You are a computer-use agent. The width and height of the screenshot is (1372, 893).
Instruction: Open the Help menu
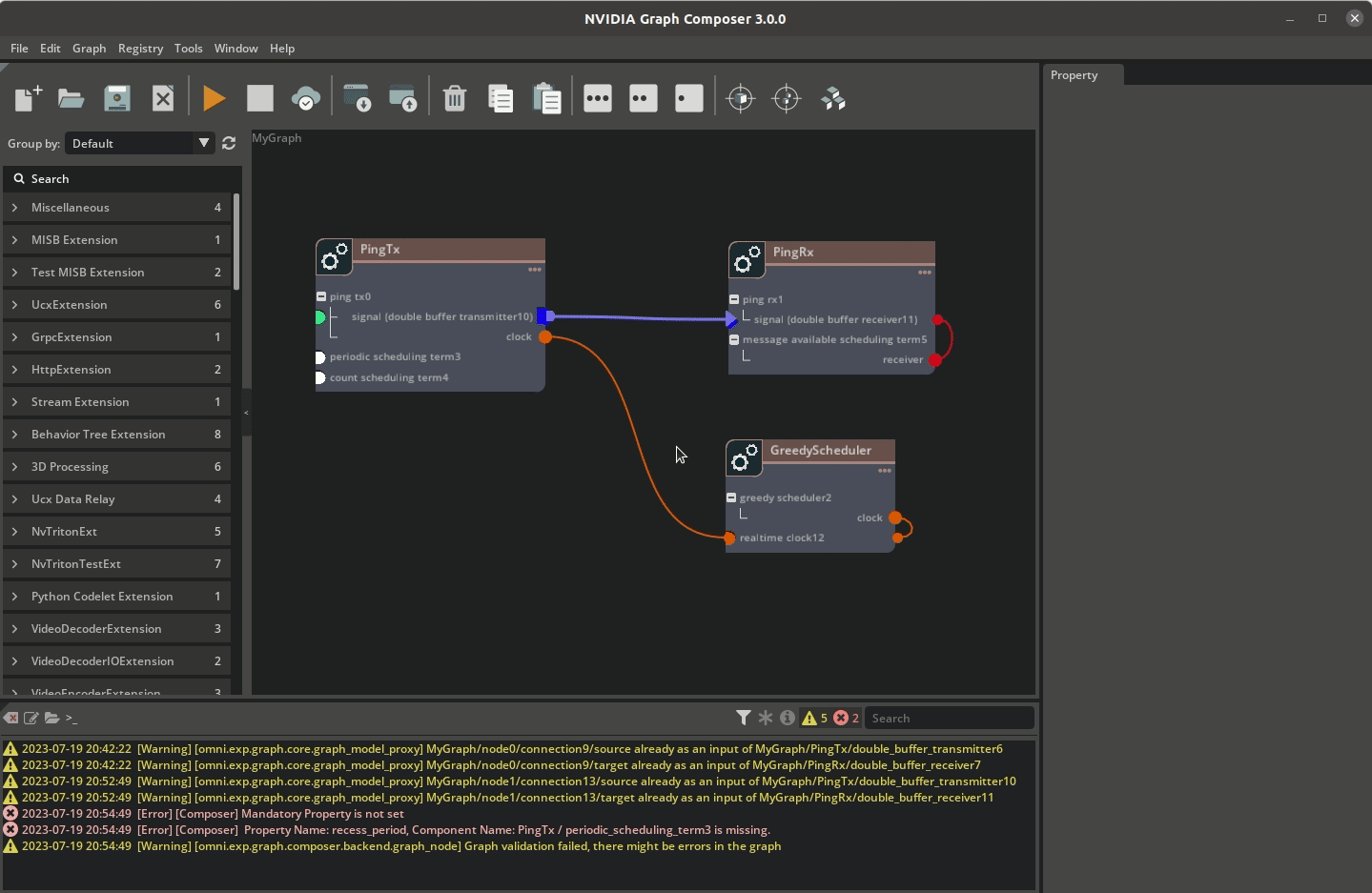point(282,49)
